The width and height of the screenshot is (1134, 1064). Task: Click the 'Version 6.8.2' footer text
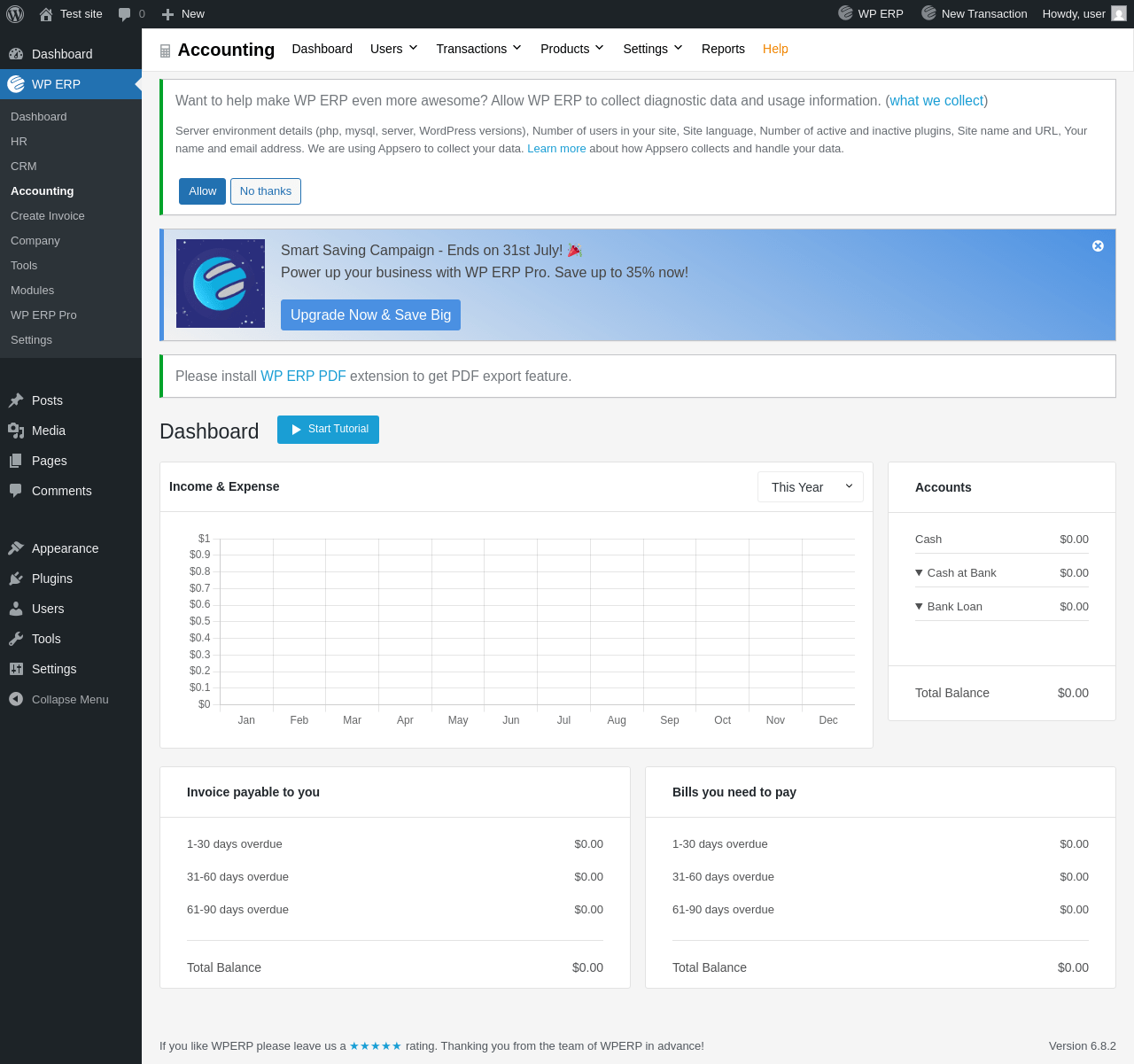(1083, 1045)
